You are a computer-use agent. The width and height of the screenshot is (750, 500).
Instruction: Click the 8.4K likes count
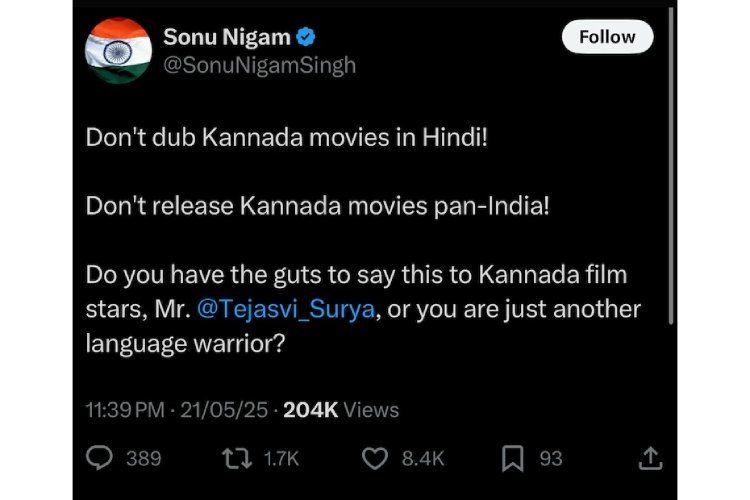pos(423,458)
